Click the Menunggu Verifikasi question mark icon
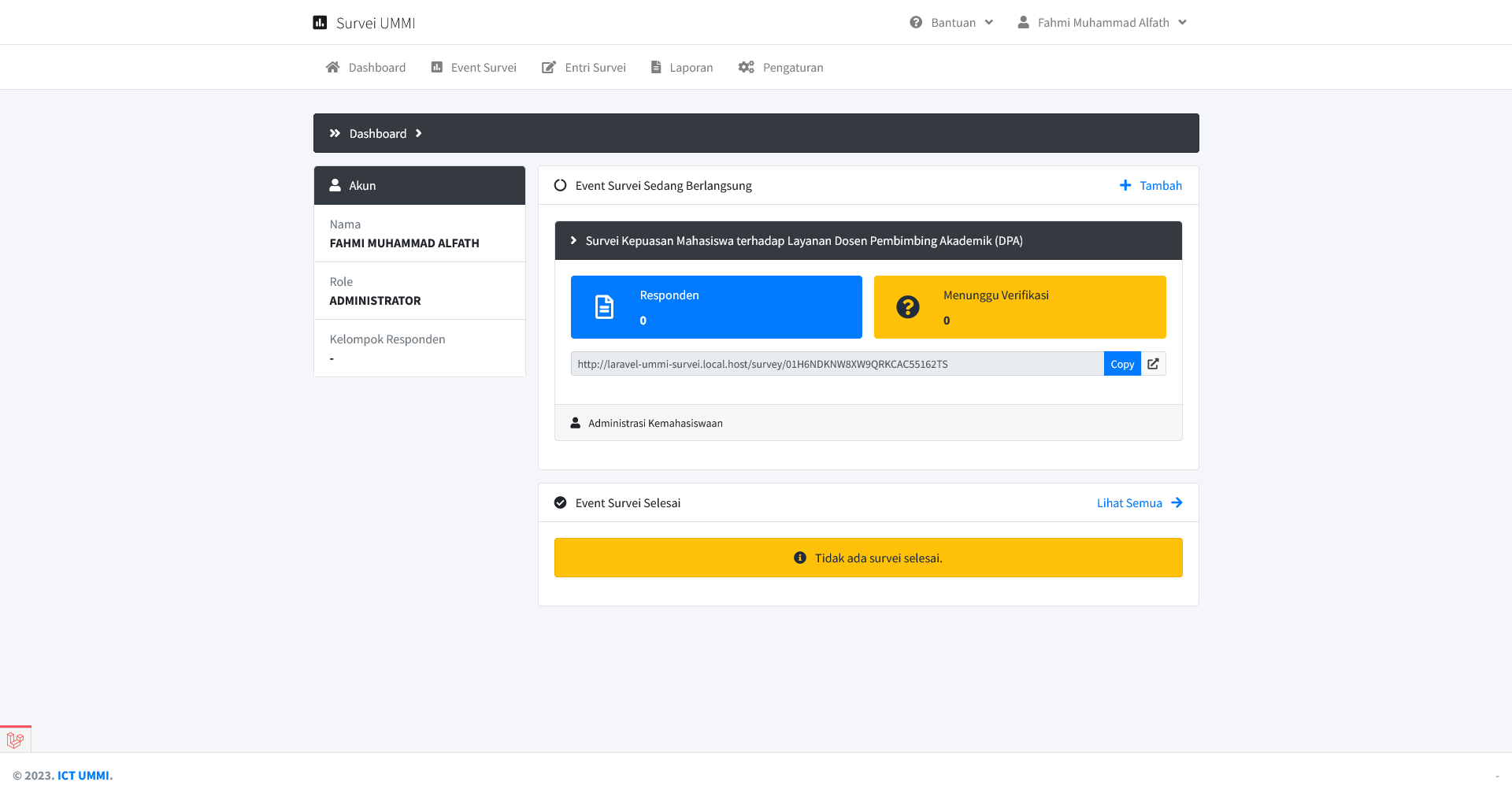The height and width of the screenshot is (797, 1512). coord(907,307)
